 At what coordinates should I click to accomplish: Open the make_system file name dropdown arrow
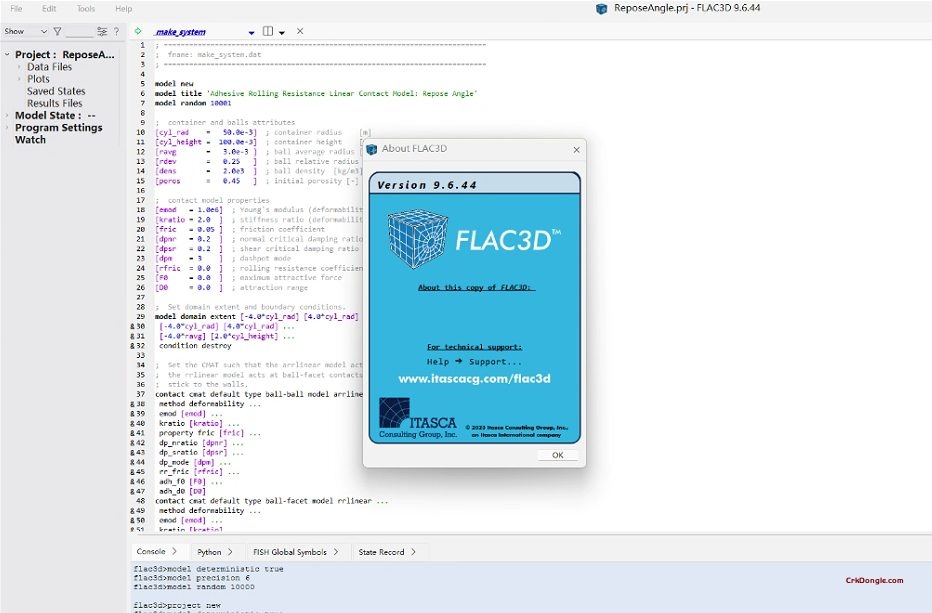251,32
